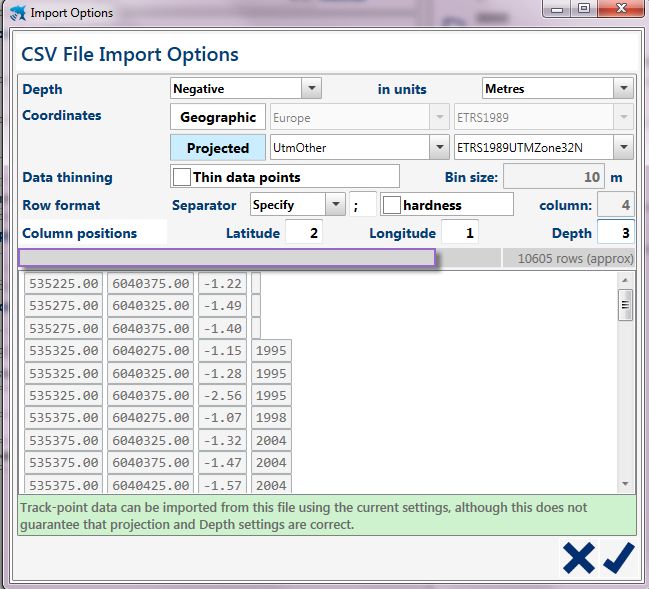Viewport: 649px width, 589px height.
Task: Open the ETRS1989UTMZone32N dropdown
Action: coord(623,148)
